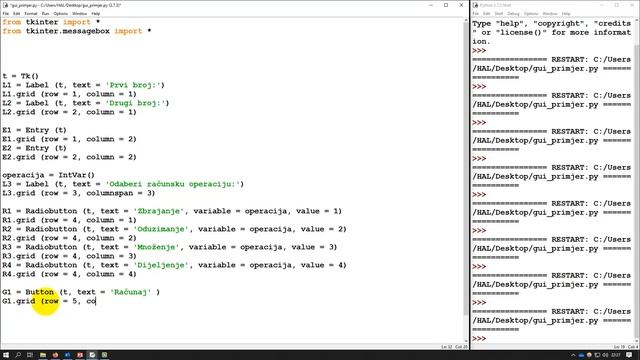Screen dimensions: 640x360
Task: Click 'R4.grid (row = 4, column = 4)' line
Action: (69, 274)
